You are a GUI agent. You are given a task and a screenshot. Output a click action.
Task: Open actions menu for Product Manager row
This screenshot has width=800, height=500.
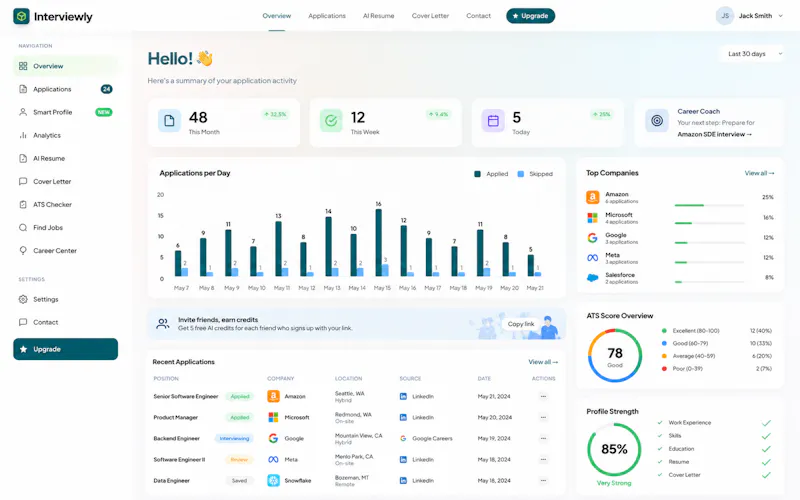[543, 417]
